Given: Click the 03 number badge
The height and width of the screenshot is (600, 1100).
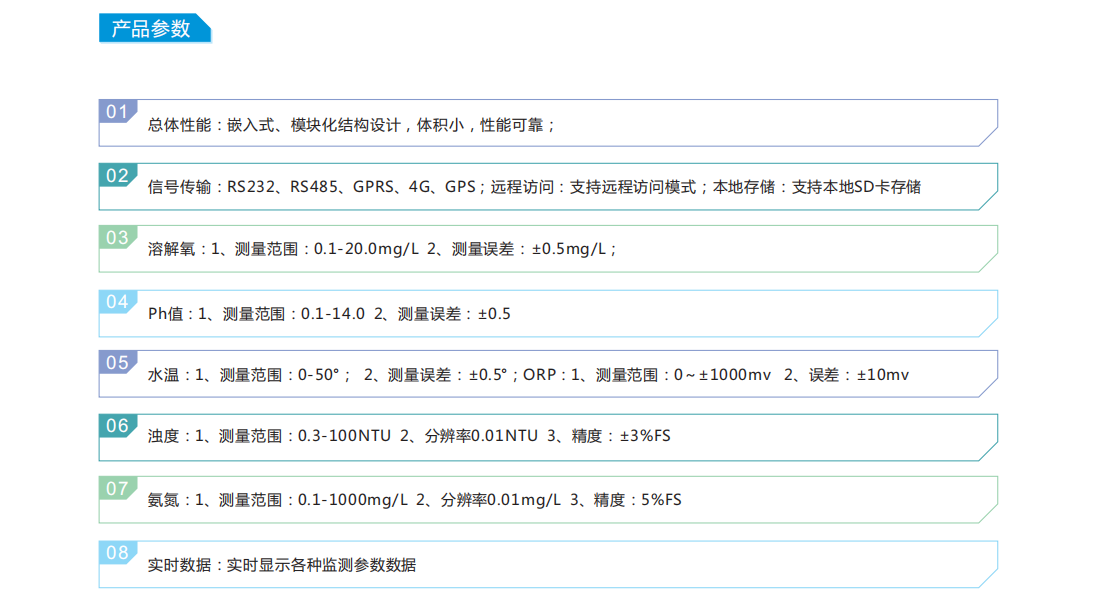Looking at the screenshot, I should 117,237.
